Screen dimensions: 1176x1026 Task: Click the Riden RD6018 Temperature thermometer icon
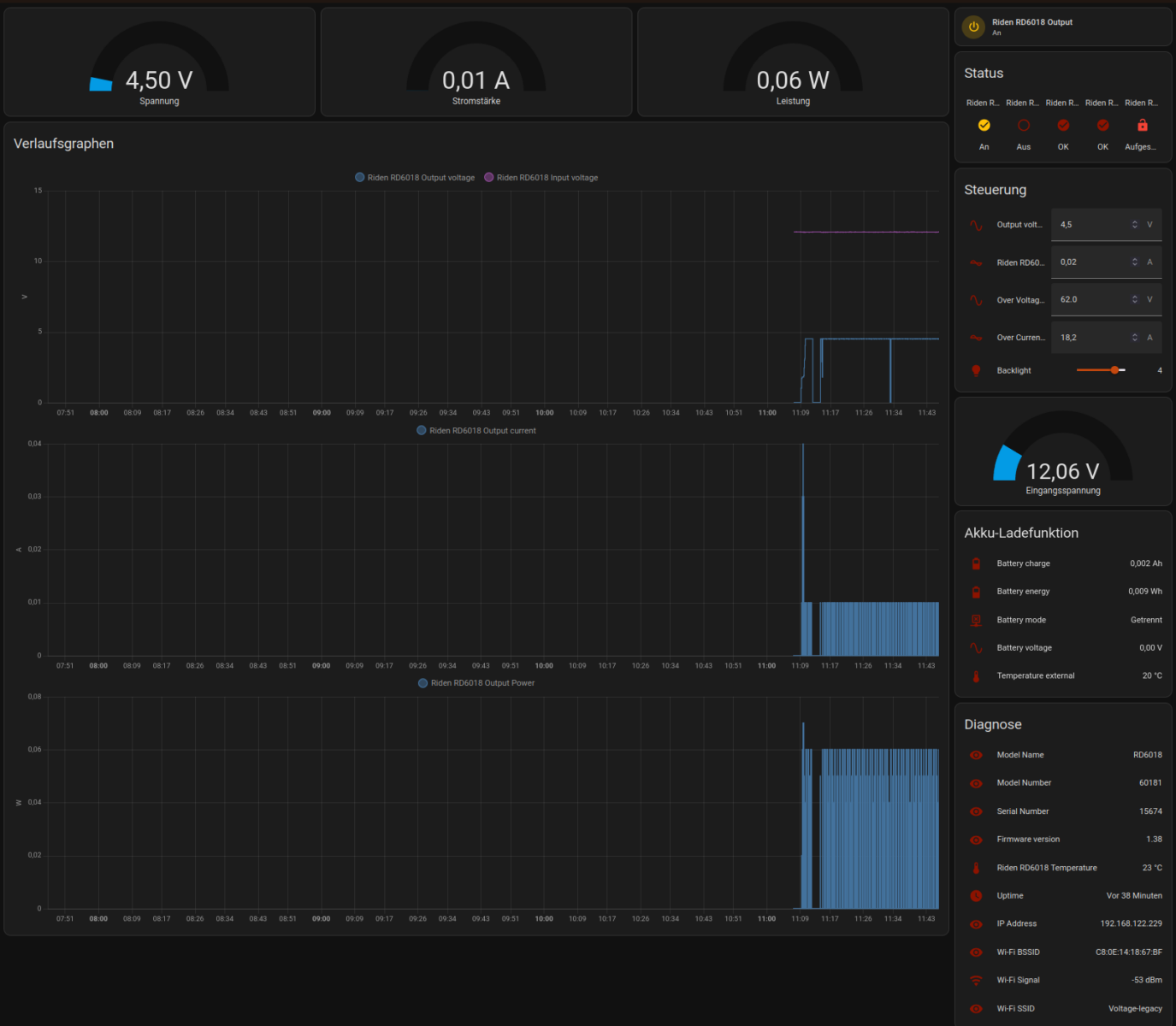976,868
